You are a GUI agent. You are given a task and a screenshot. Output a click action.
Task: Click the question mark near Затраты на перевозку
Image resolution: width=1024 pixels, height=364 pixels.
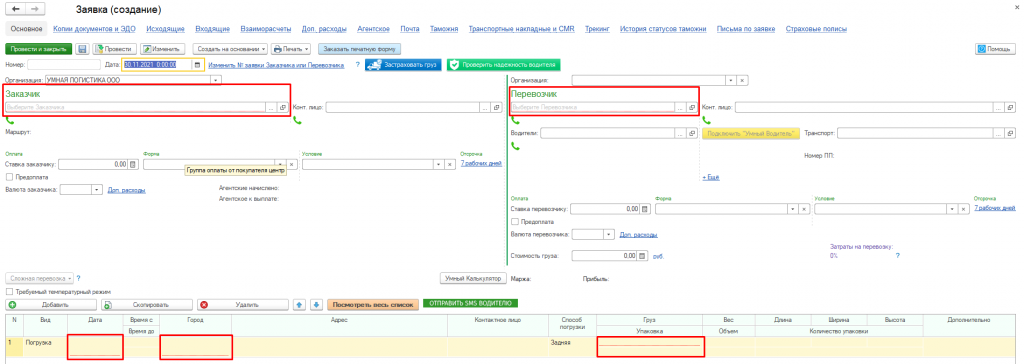tap(898, 256)
